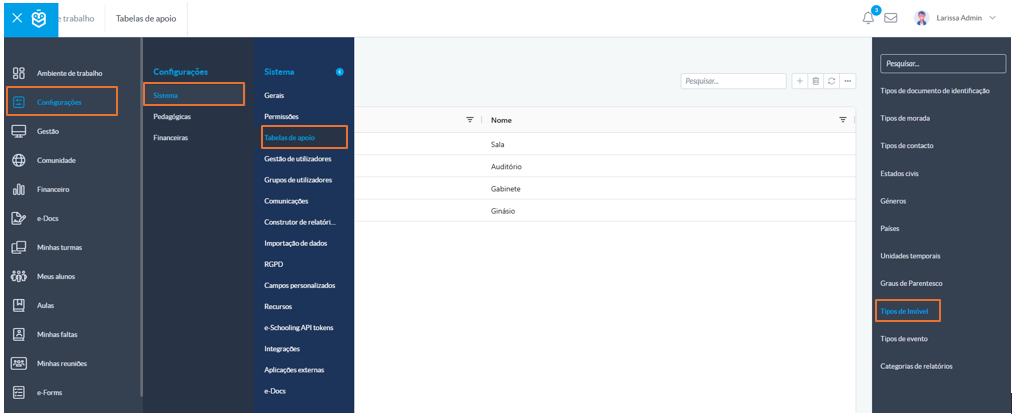Click the Minhas reuniões icon
The image size is (1018, 416).
tap(19, 363)
